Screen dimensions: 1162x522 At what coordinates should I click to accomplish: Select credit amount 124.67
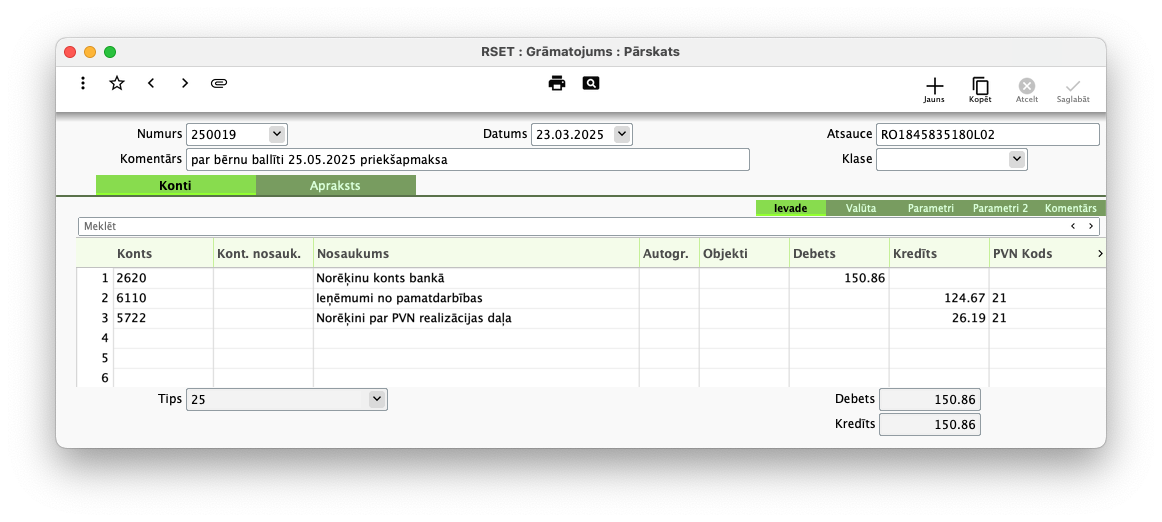(x=940, y=298)
